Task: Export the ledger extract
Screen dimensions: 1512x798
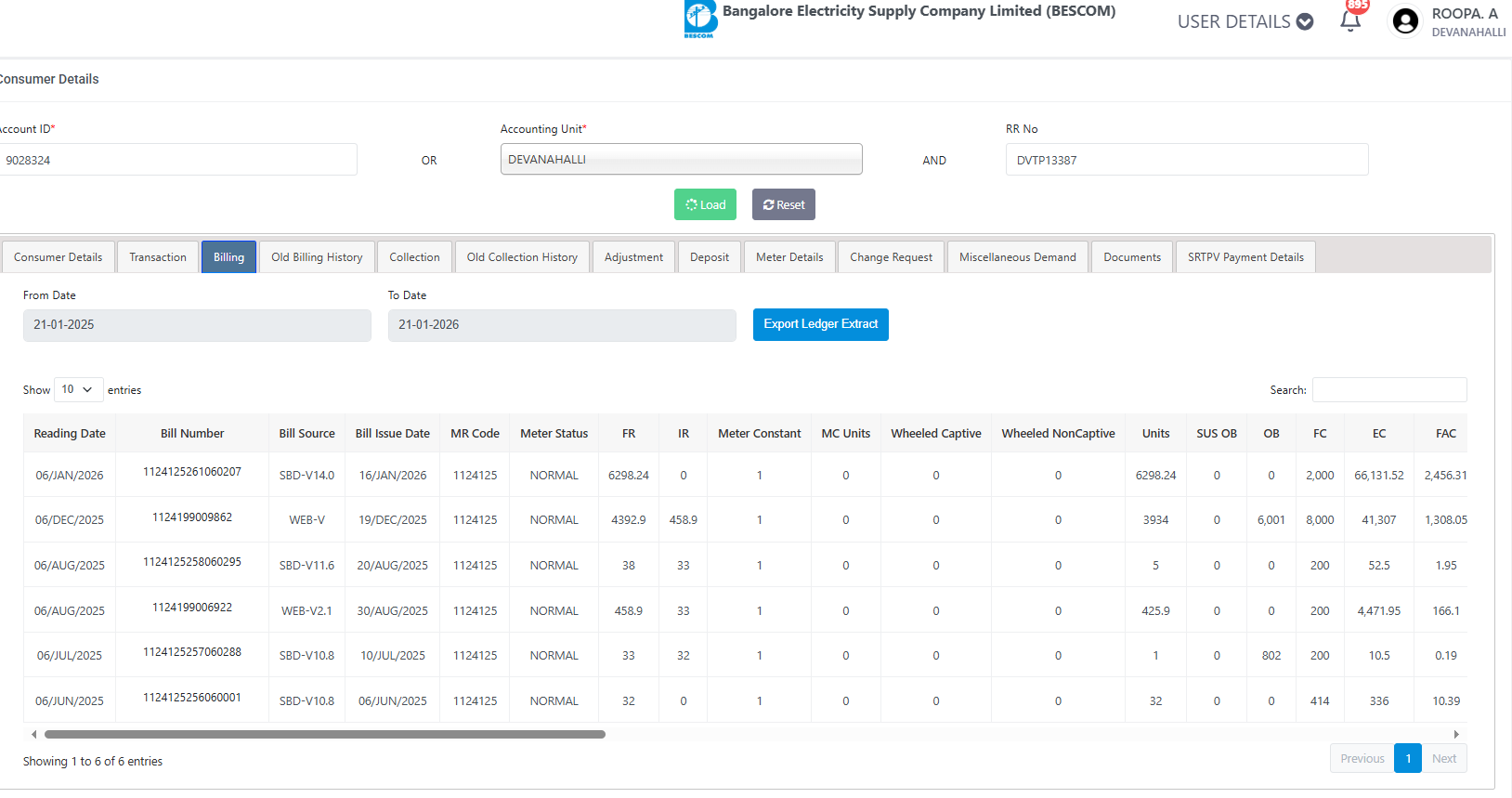Action: pos(820,324)
